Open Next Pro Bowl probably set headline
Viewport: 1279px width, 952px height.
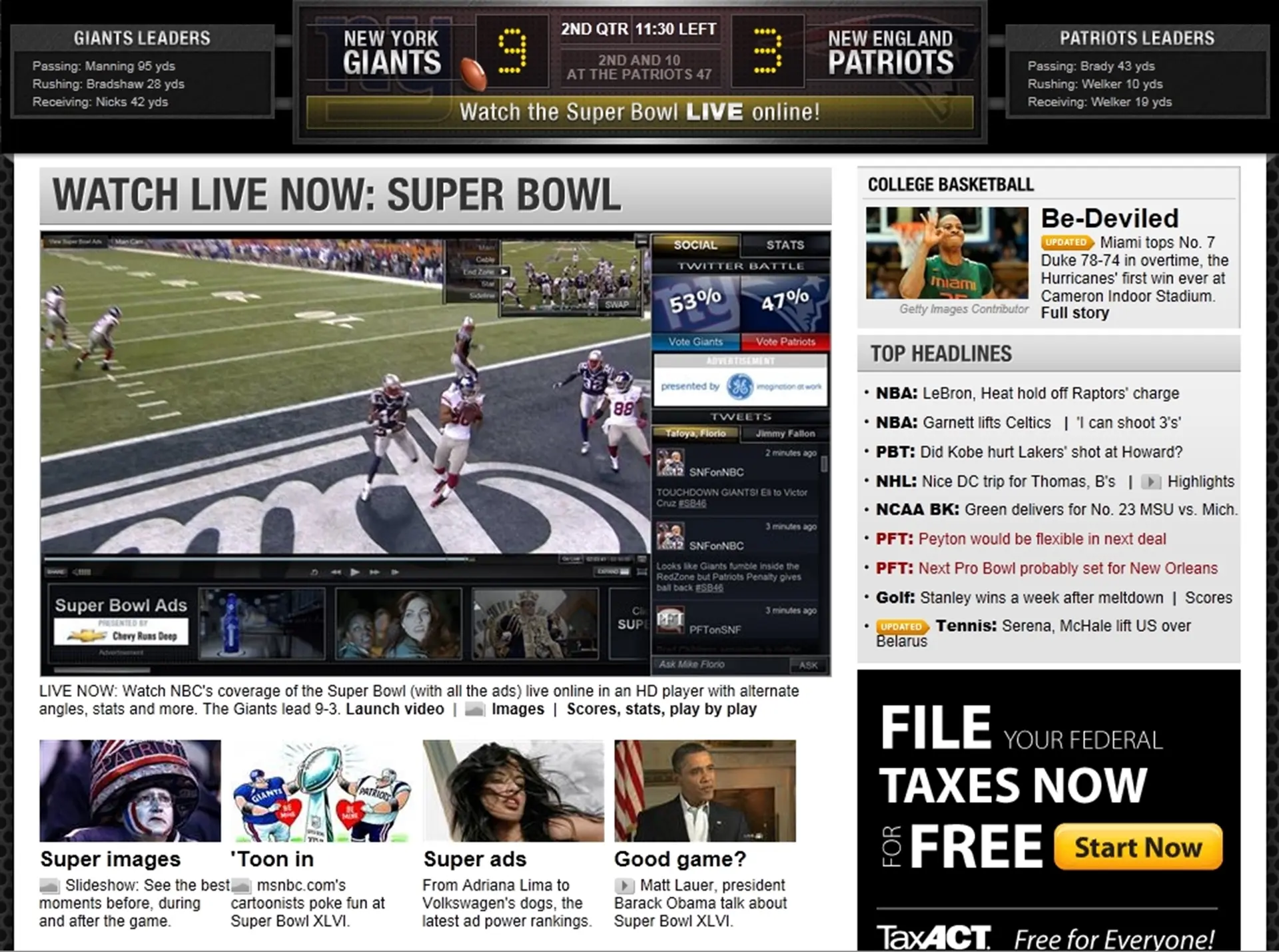click(1068, 568)
